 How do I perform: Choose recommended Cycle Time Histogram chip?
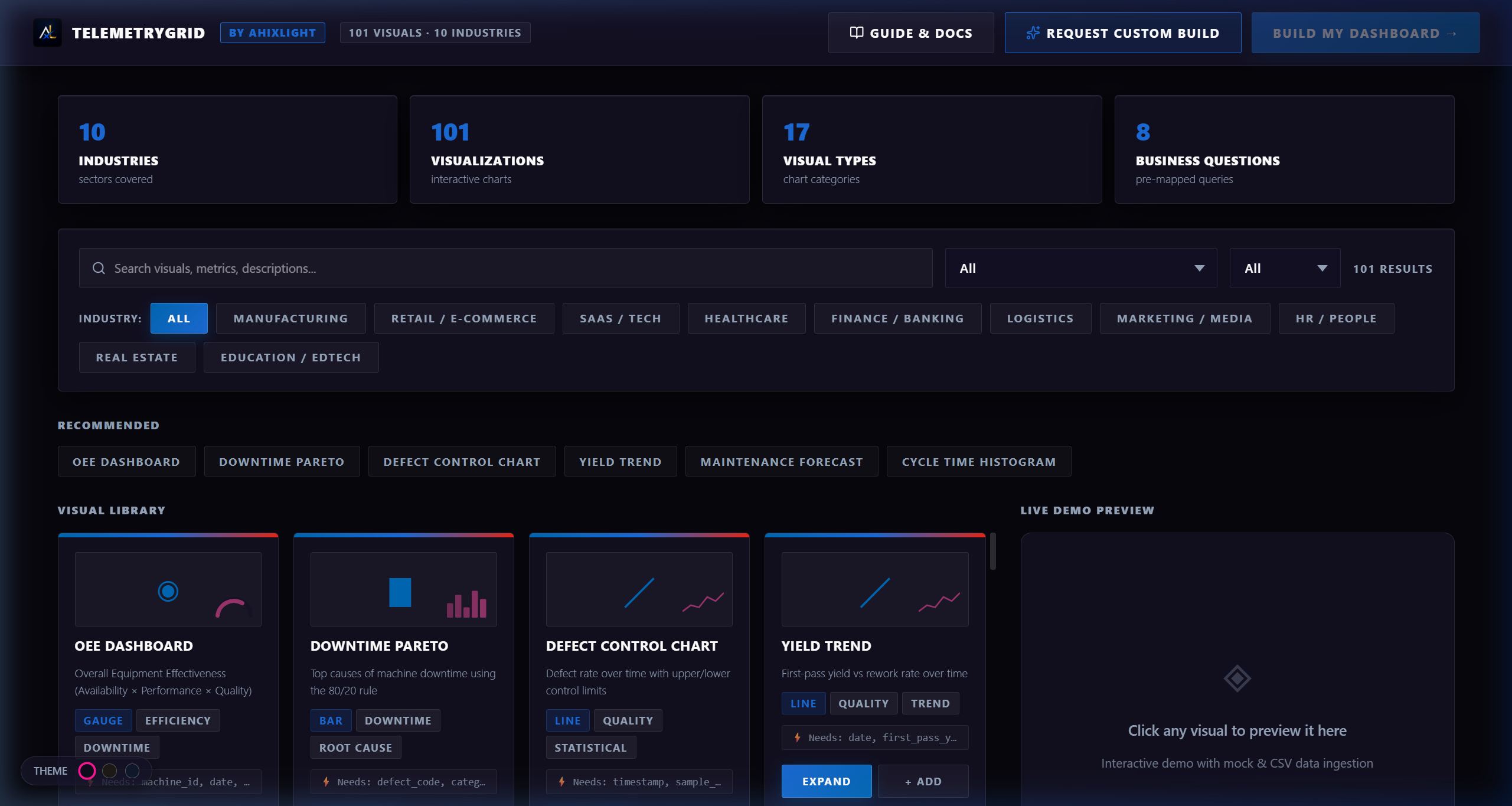coord(979,461)
